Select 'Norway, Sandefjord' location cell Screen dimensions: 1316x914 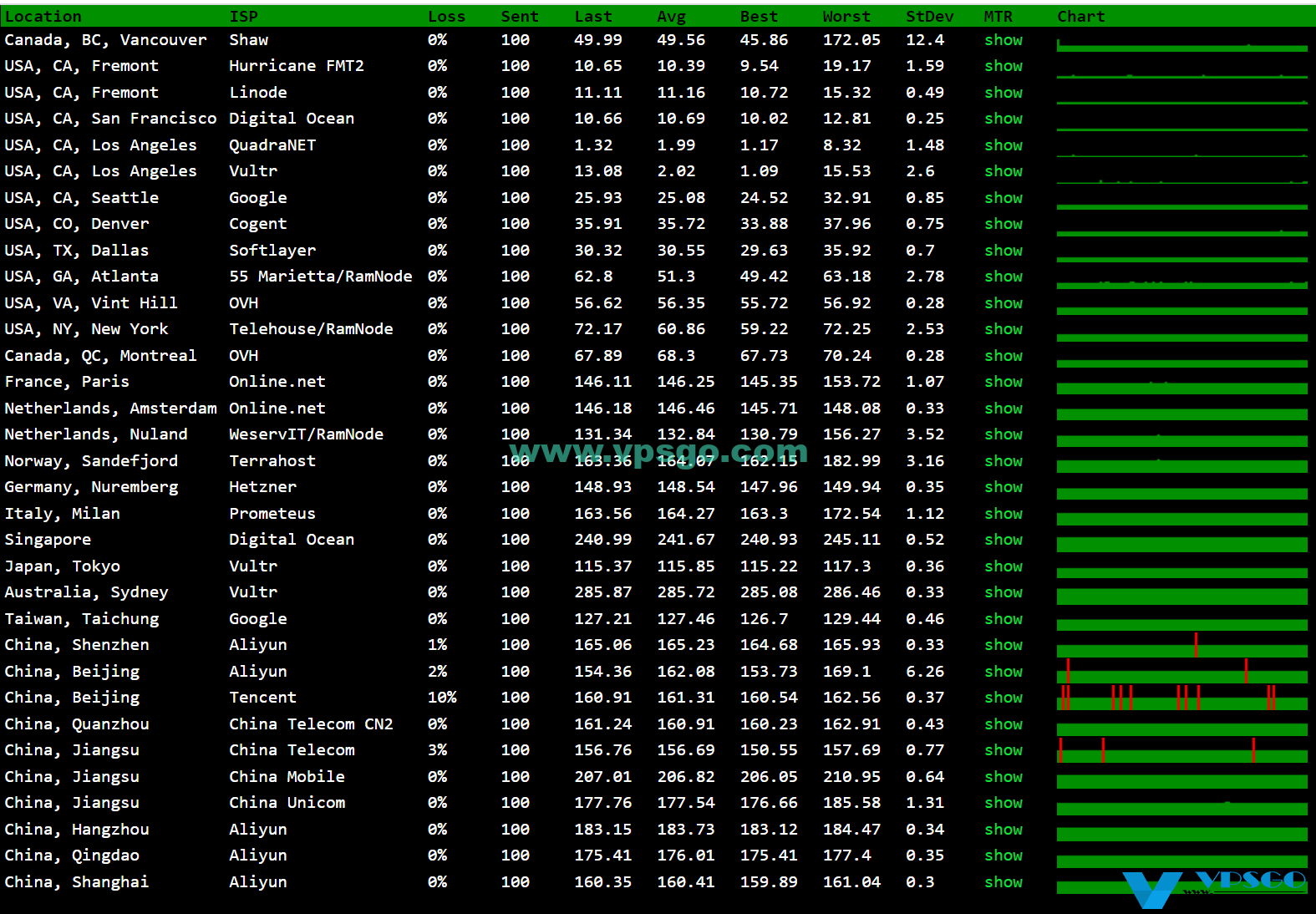91,461
